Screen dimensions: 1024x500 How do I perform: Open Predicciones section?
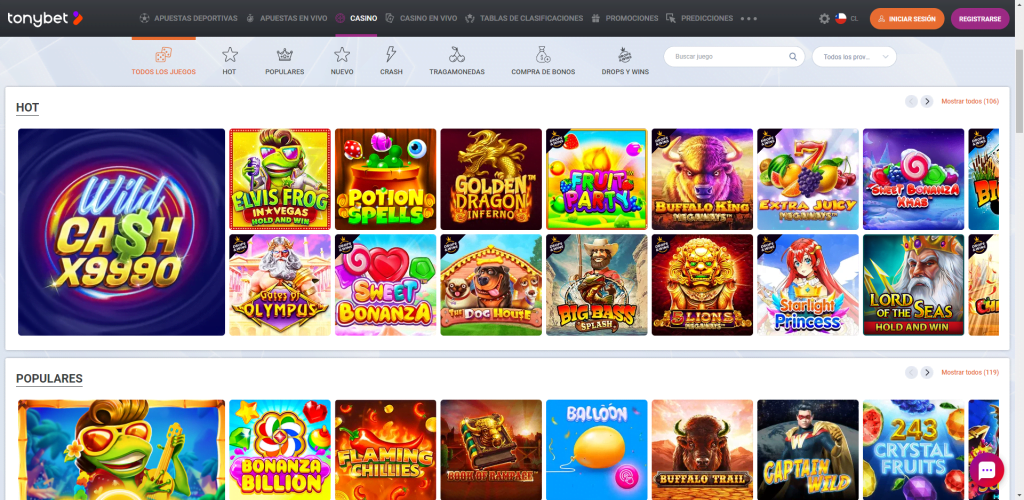(699, 18)
